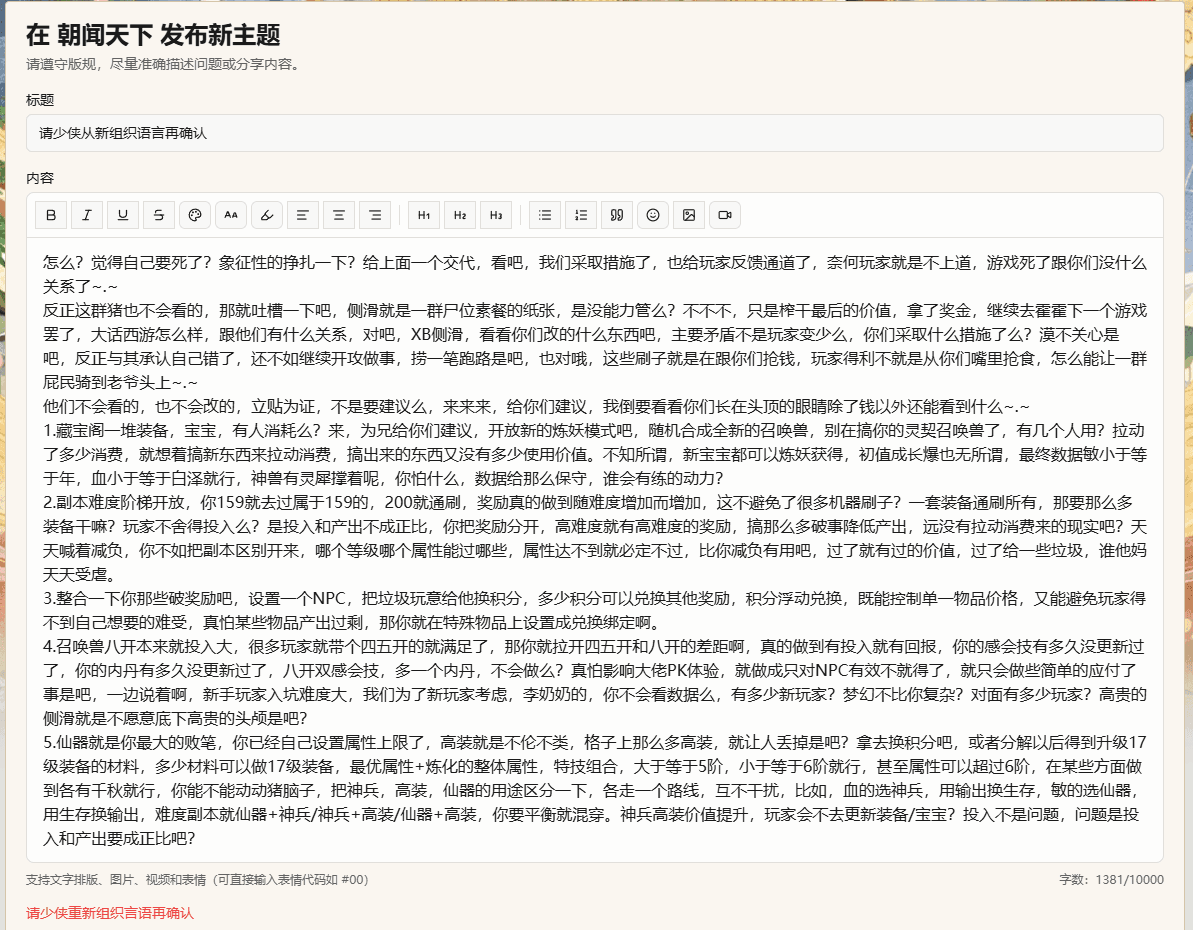Open the emoji picker
The width and height of the screenshot is (1193, 930).
pos(653,215)
